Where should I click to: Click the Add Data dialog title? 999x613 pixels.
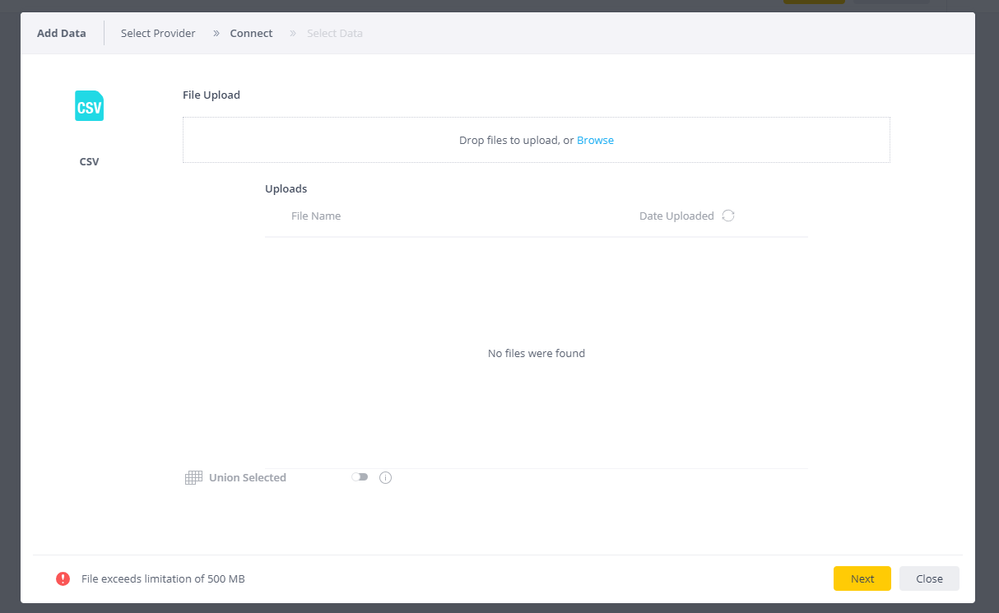pos(61,33)
